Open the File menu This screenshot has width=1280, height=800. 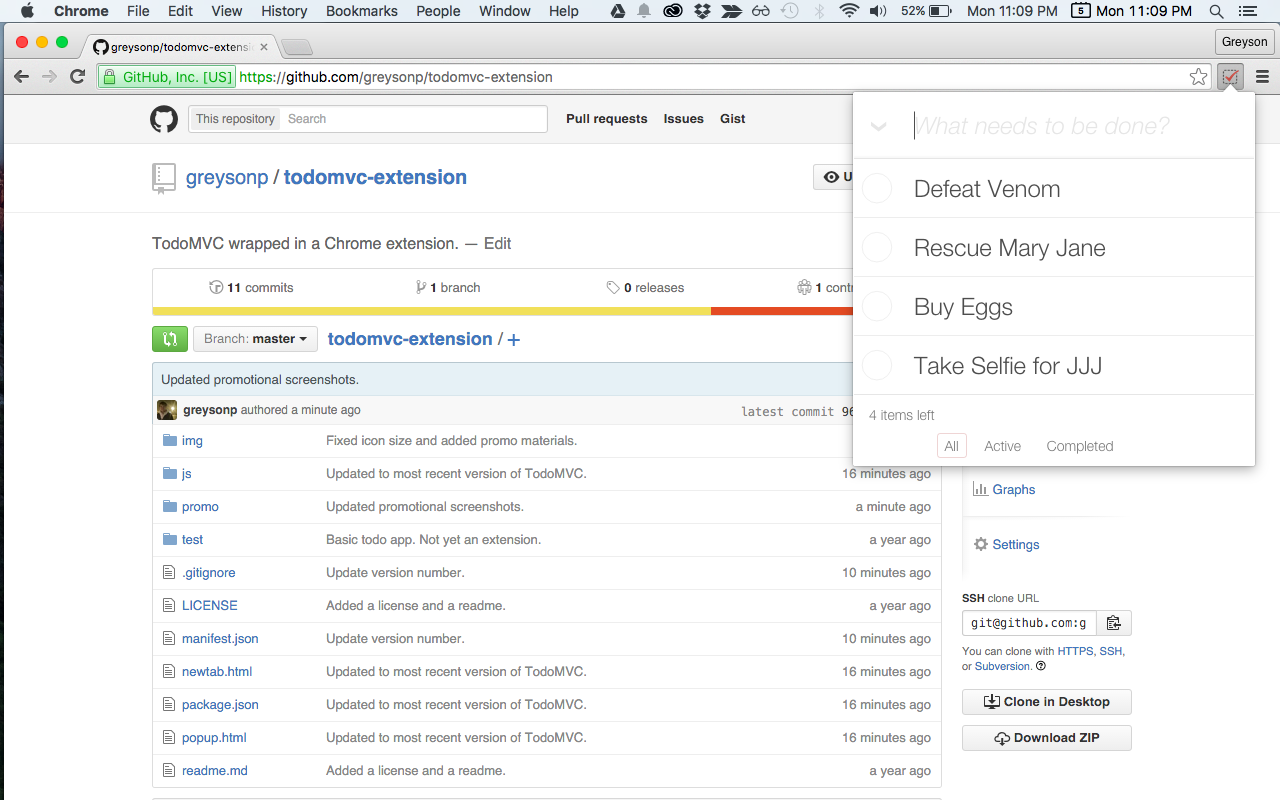[x=138, y=11]
